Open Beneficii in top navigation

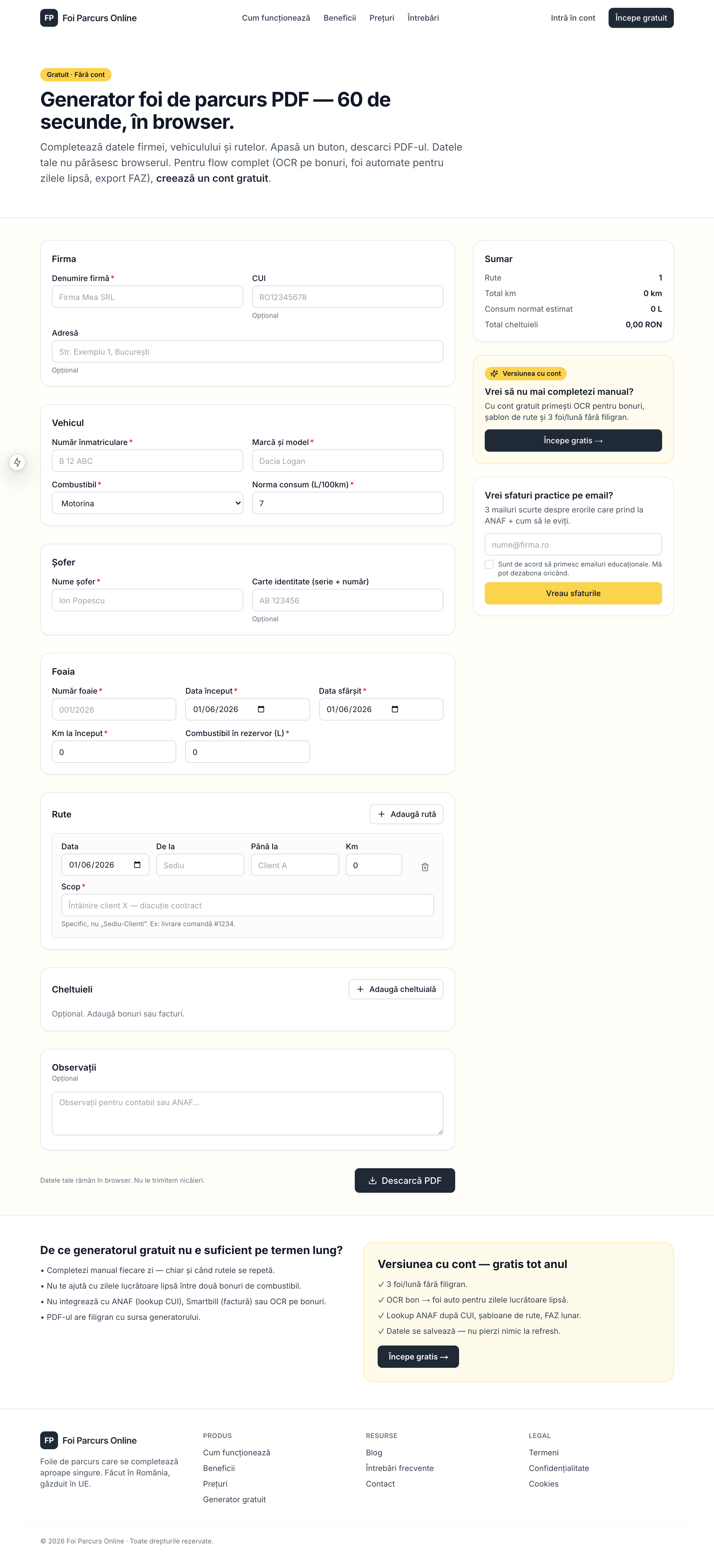point(340,18)
